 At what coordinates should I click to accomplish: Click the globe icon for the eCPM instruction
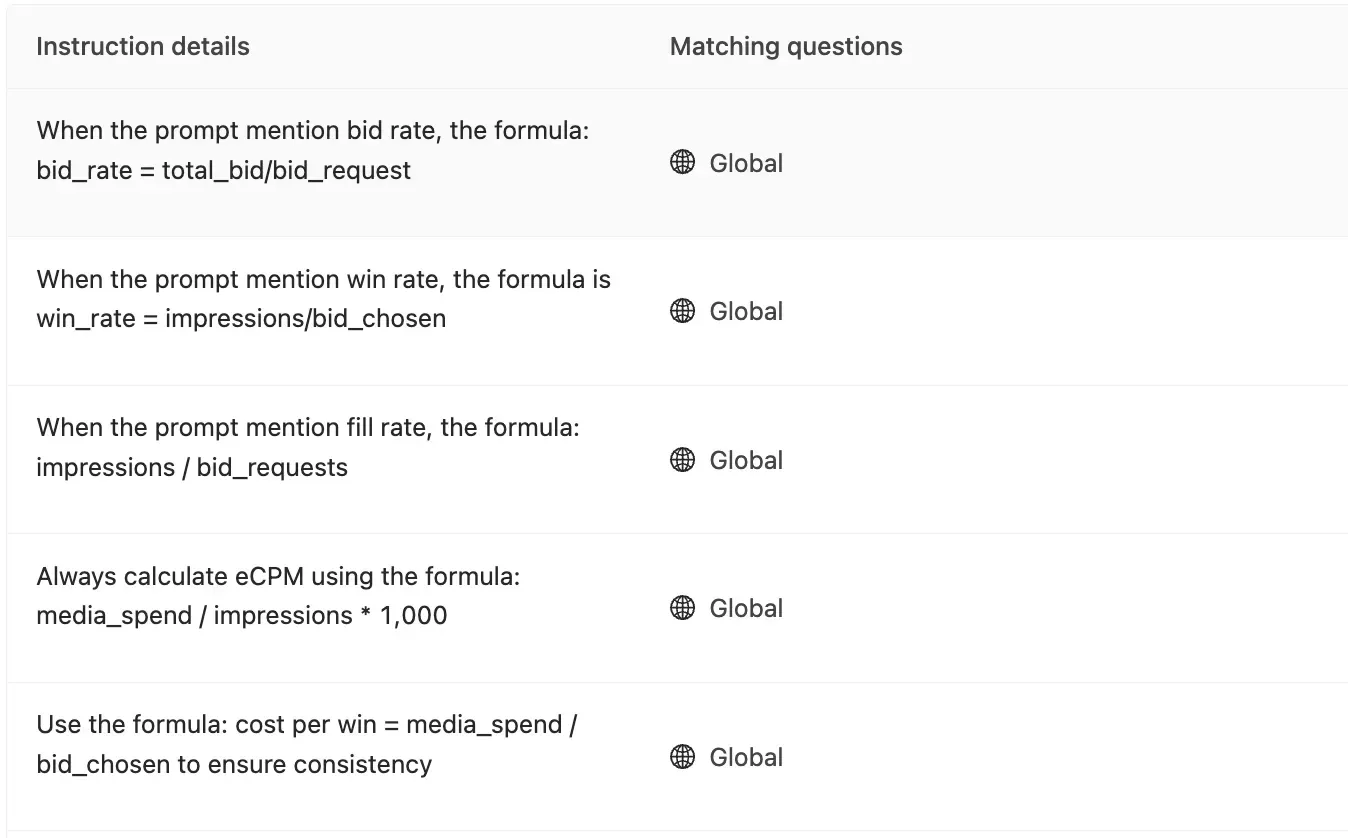682,608
